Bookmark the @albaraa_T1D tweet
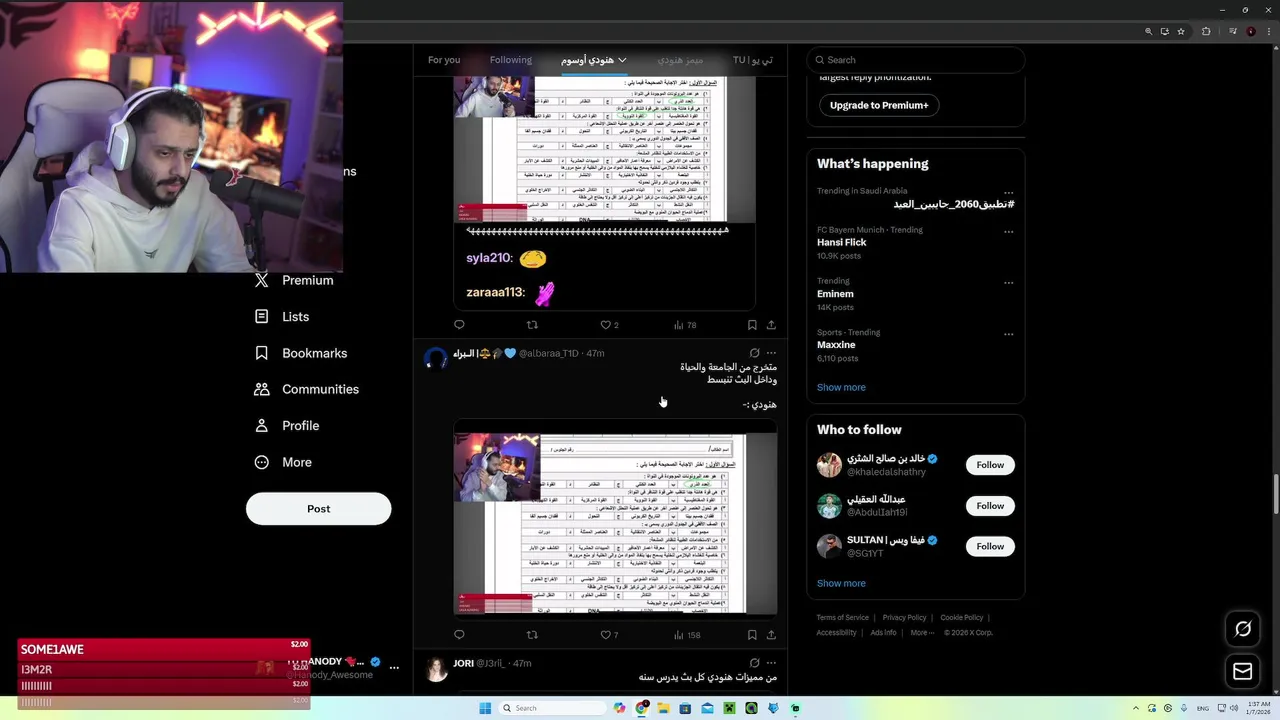 [x=752, y=634]
